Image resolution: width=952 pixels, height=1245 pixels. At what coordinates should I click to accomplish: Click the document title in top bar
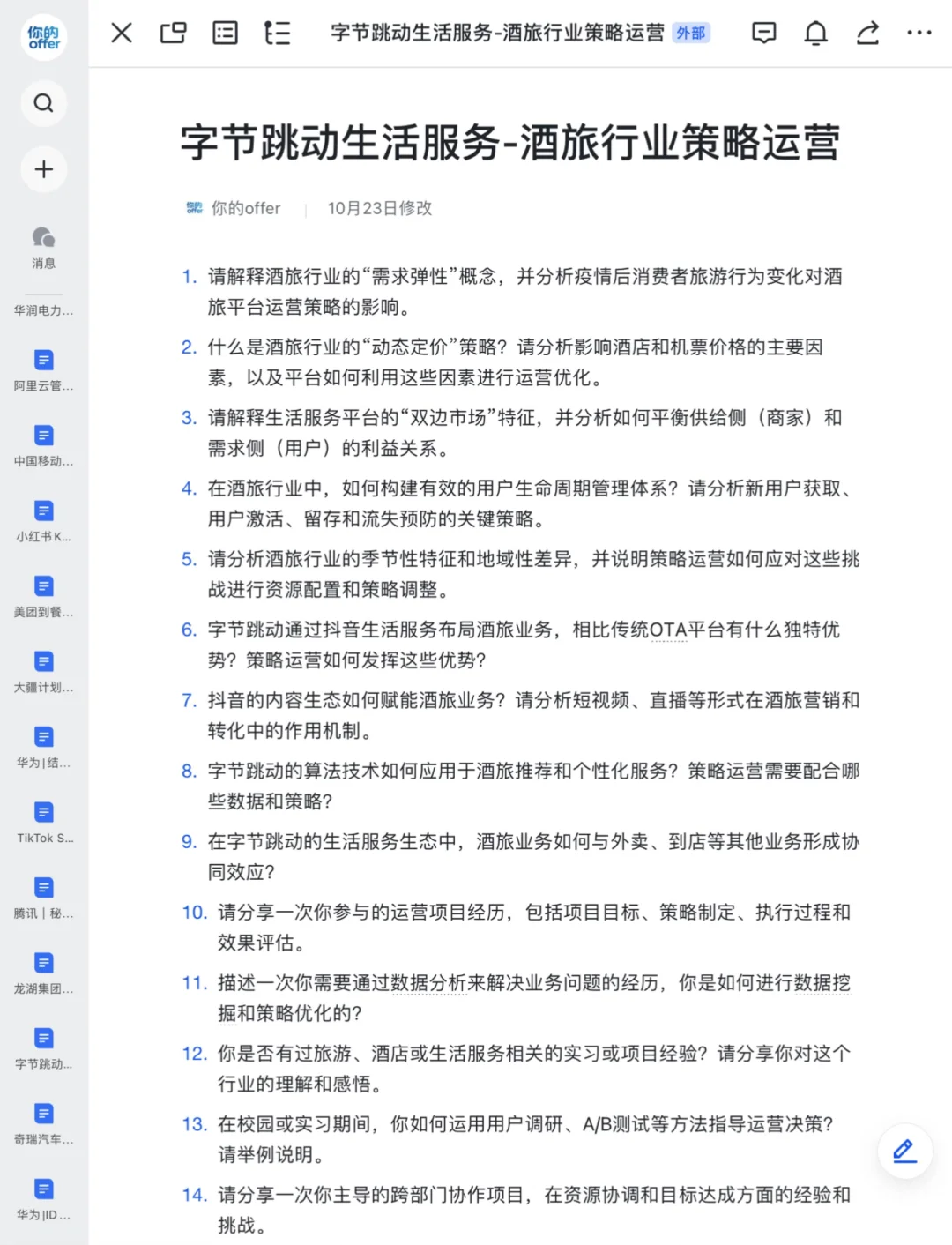[x=497, y=34]
